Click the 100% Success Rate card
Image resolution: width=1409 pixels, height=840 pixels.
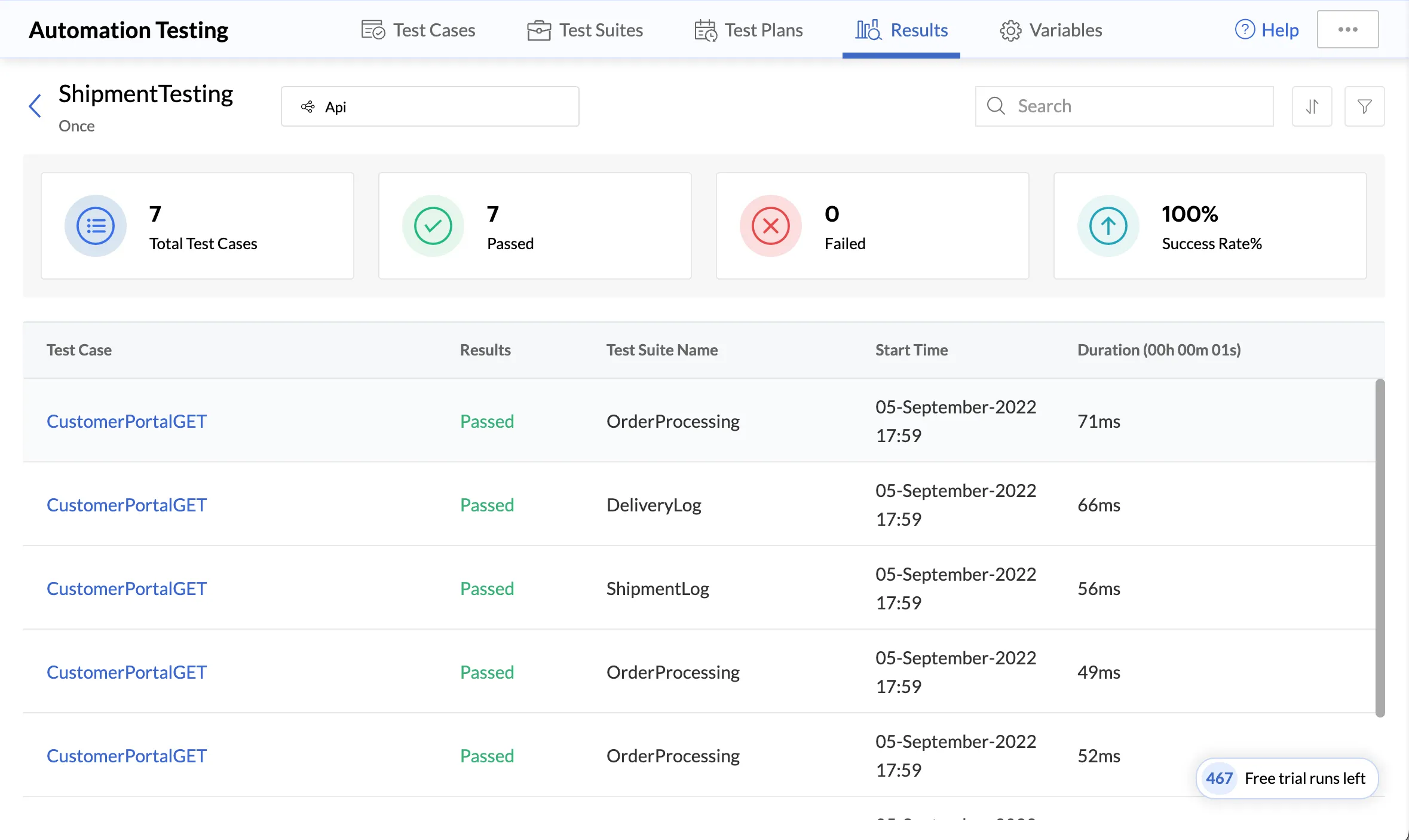pos(1210,226)
